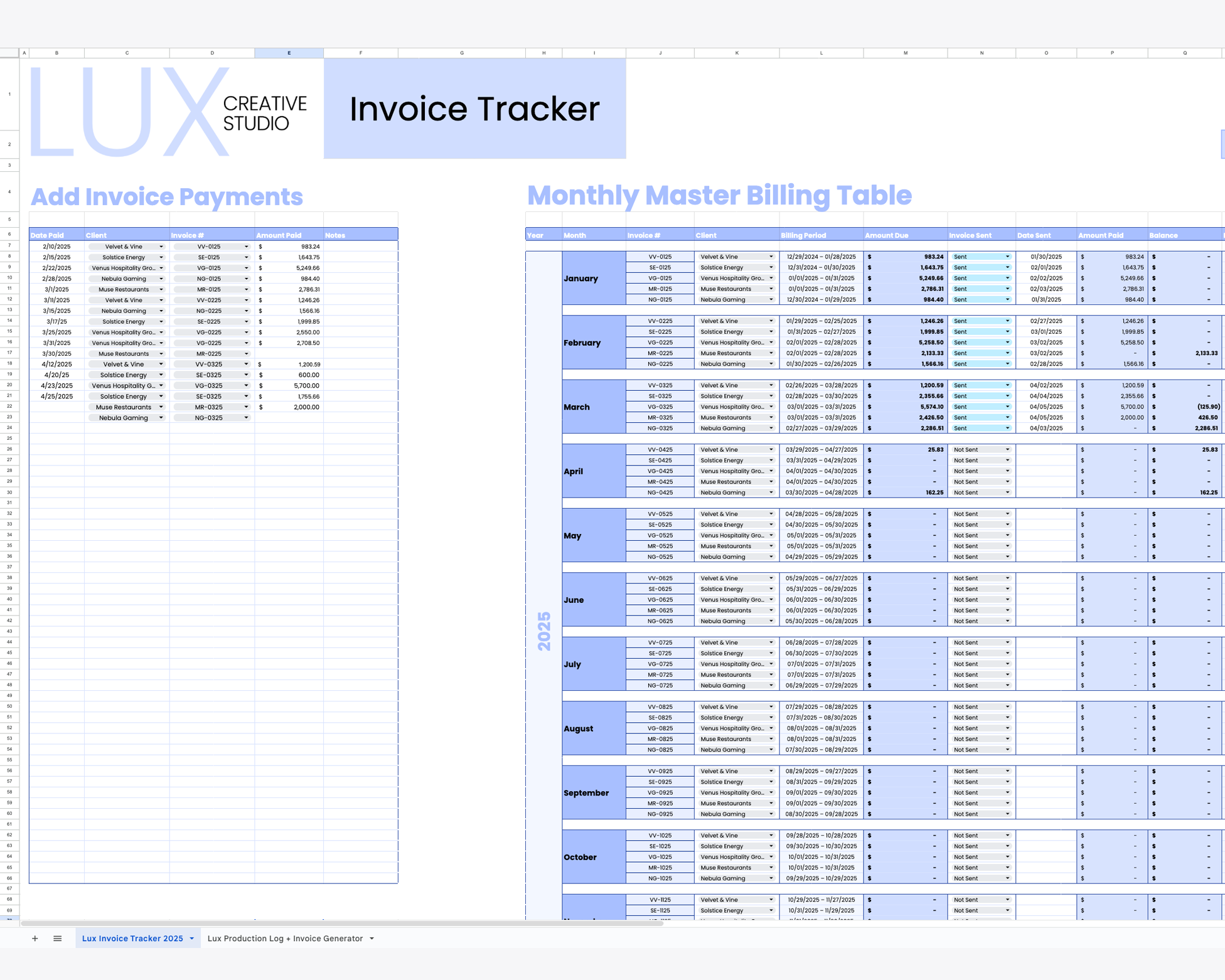Click the horizontal scrollbar at the bottom

(342, 923)
